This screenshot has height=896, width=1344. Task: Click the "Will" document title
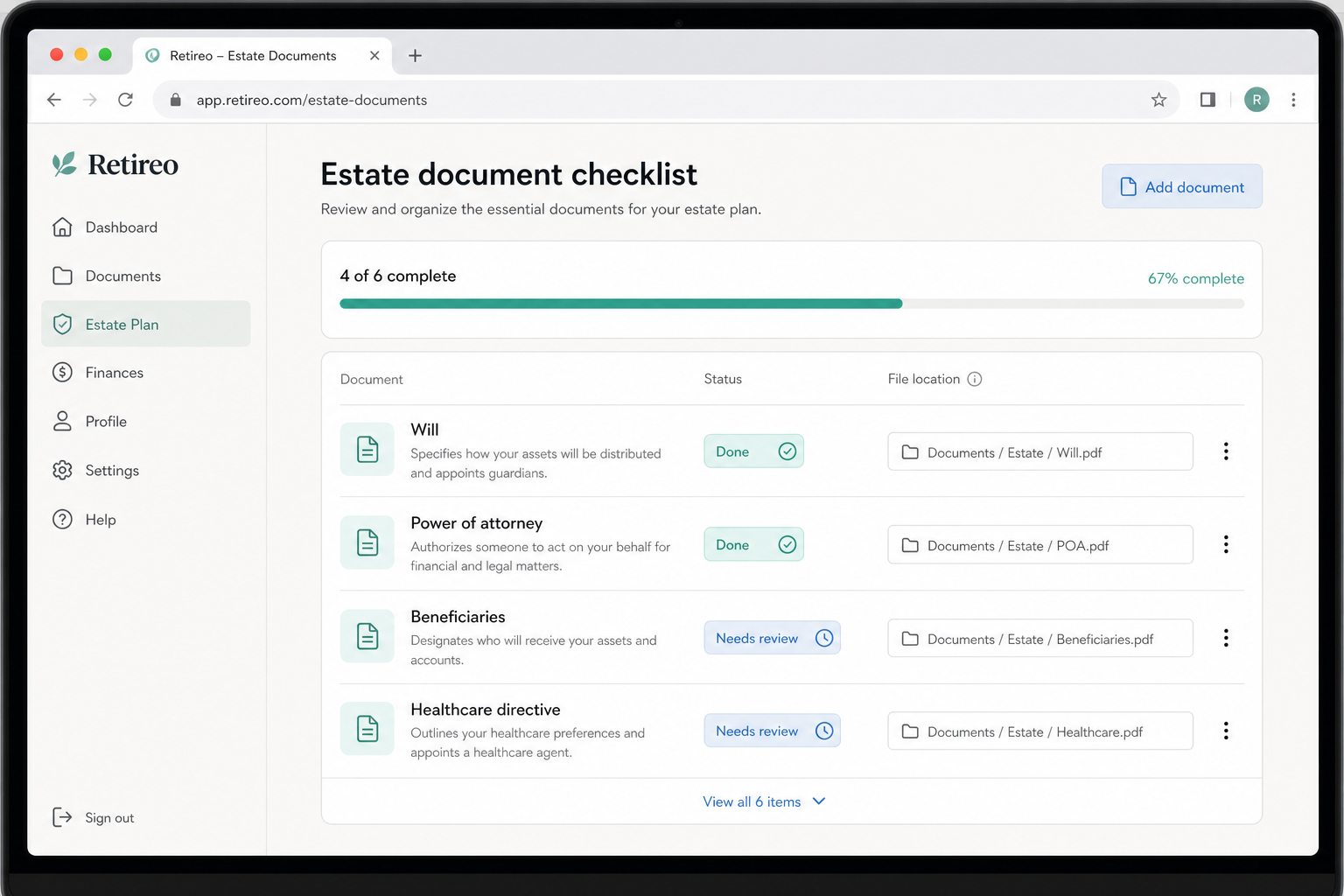click(424, 430)
